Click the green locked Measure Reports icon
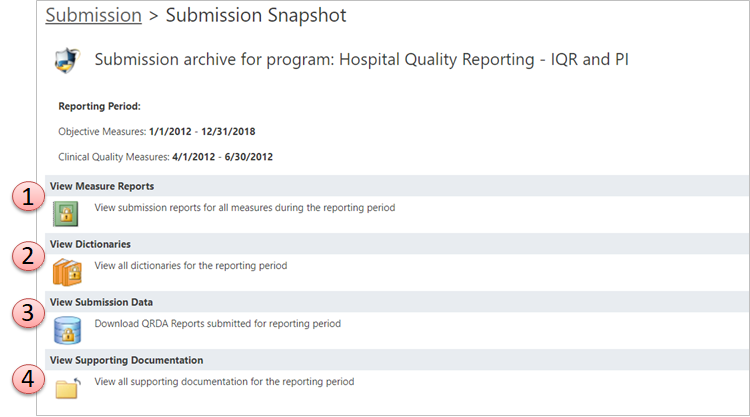Viewport: 750px width, 417px height. click(x=66, y=214)
